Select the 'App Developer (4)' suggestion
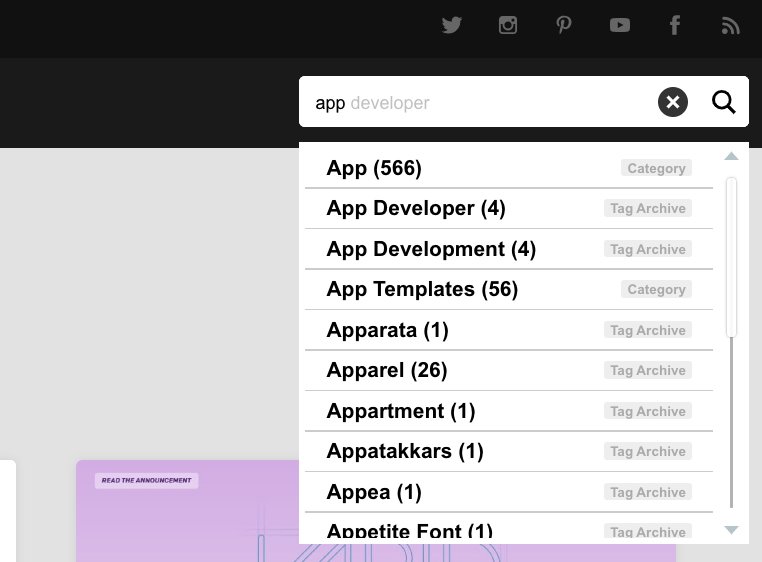The height and width of the screenshot is (562, 762). 509,209
